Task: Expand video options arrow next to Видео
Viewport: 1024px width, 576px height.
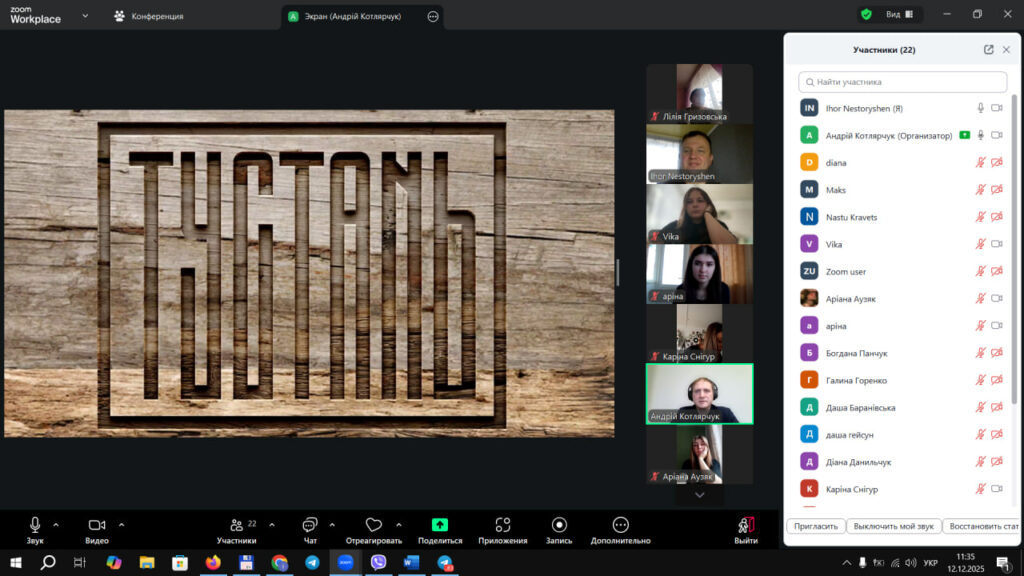Action: pos(121,524)
